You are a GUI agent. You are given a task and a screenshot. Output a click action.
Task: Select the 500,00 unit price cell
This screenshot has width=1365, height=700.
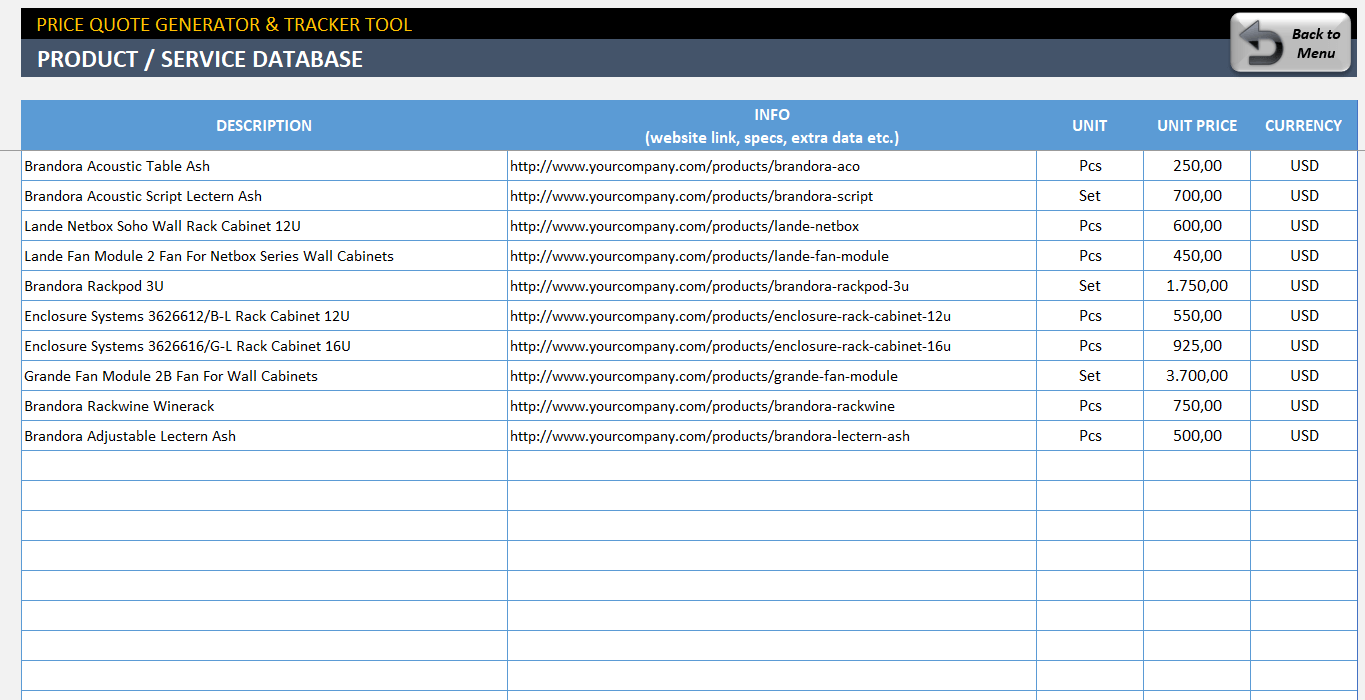(1197, 436)
